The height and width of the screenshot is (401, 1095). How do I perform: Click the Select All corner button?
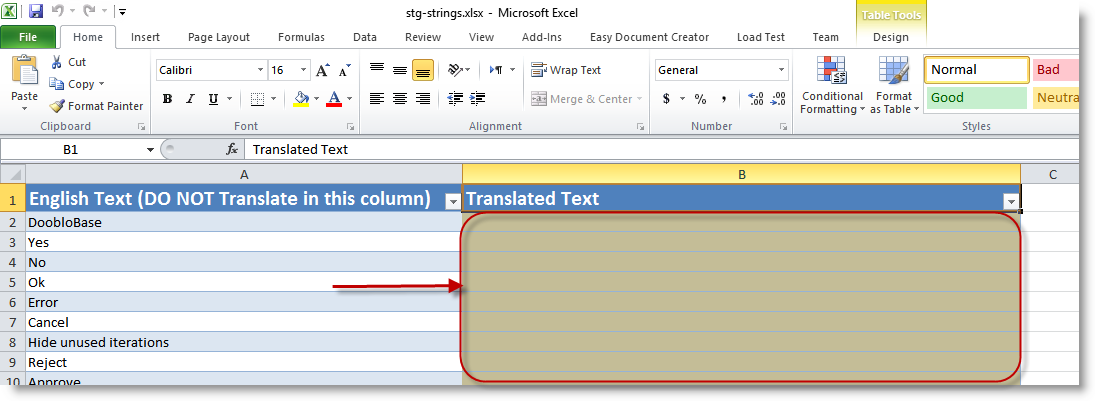click(13, 174)
